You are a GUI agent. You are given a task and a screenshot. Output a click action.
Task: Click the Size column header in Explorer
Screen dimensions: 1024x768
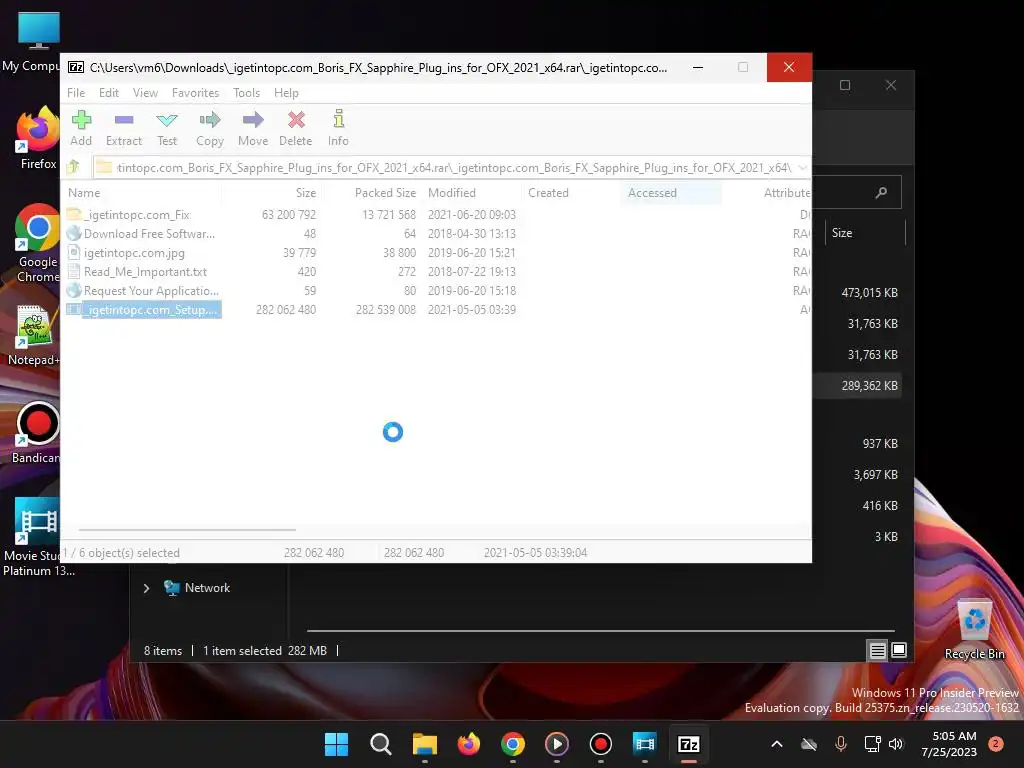click(x=865, y=233)
